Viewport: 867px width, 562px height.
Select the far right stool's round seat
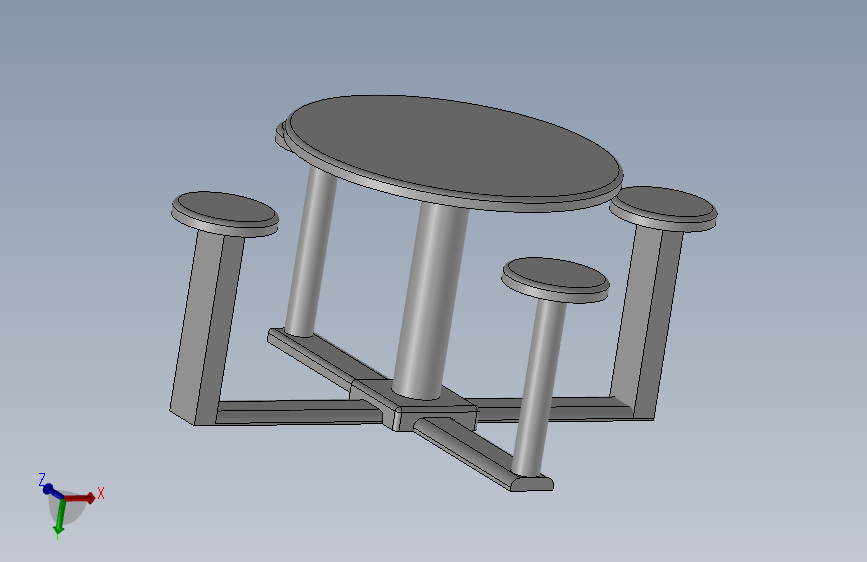[x=663, y=208]
